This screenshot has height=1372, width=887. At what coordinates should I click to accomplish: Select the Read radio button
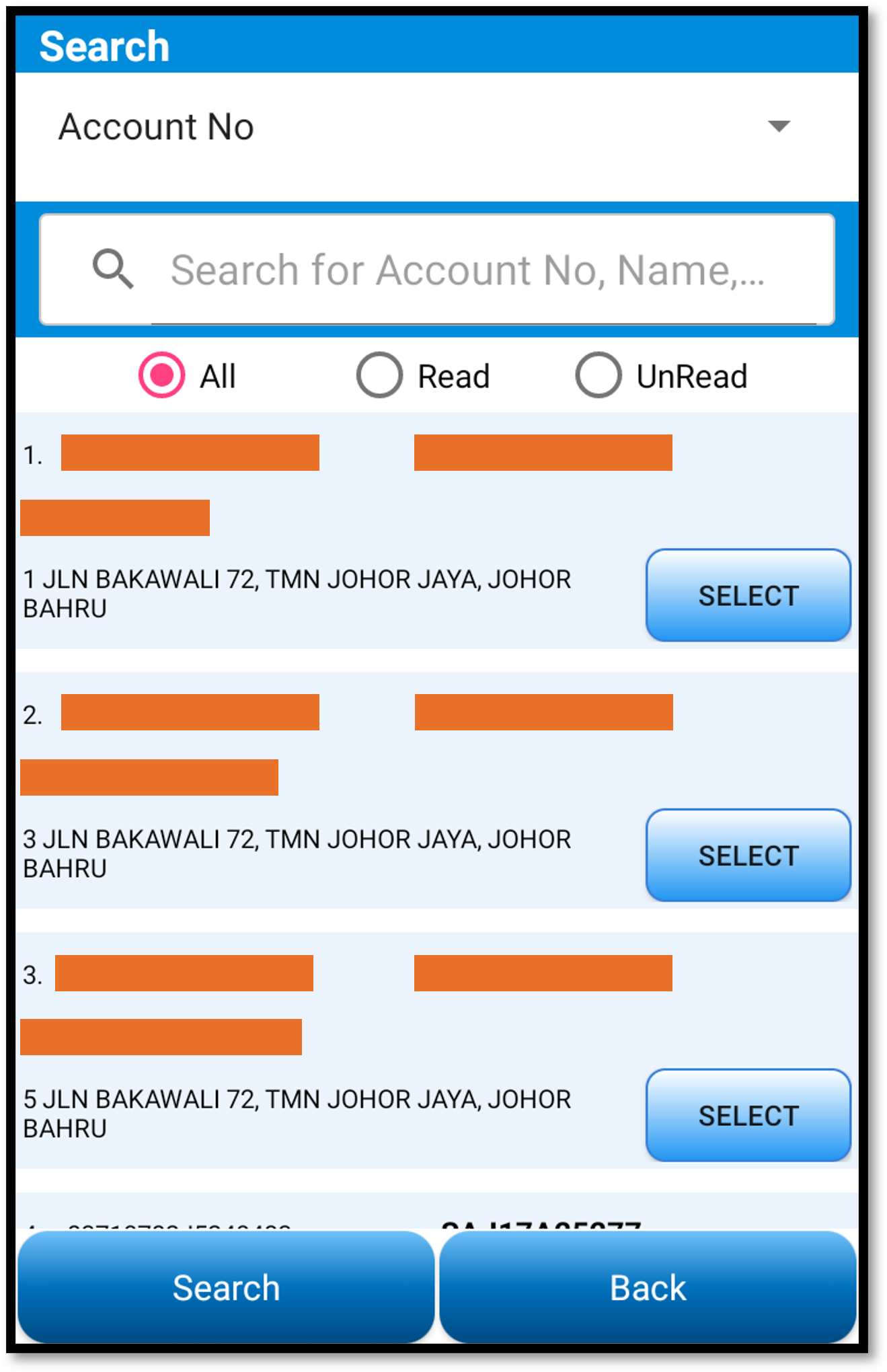(379, 375)
